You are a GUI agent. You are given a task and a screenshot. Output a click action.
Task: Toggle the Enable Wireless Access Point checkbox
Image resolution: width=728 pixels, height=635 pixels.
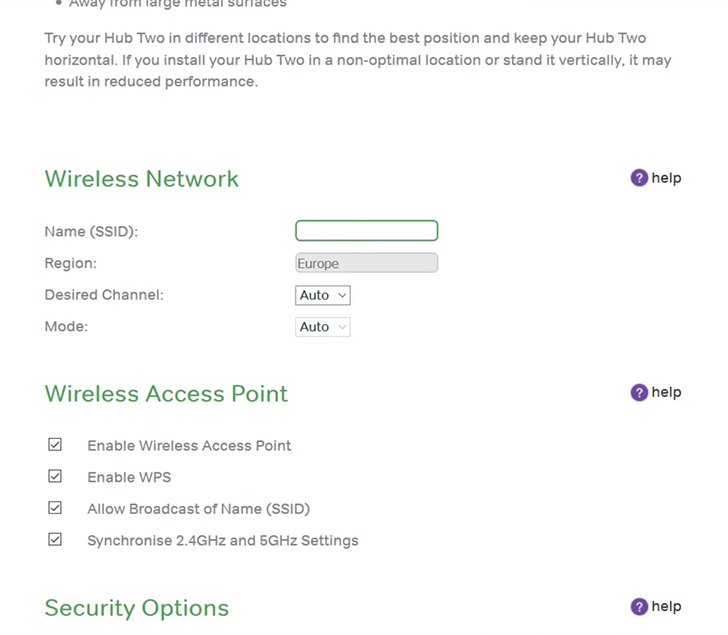[x=55, y=444]
